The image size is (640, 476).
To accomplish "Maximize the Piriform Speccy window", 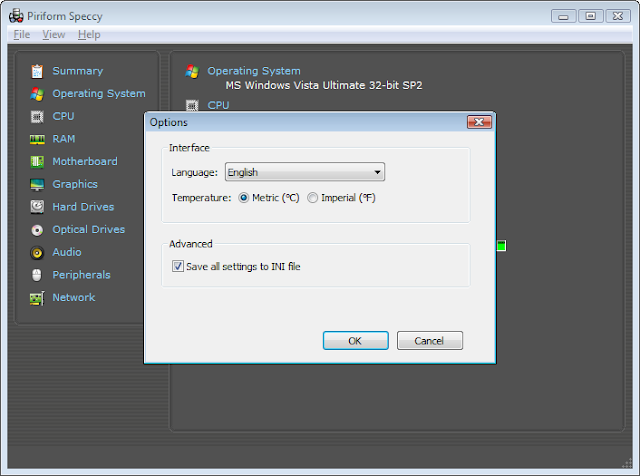I will (x=591, y=16).
